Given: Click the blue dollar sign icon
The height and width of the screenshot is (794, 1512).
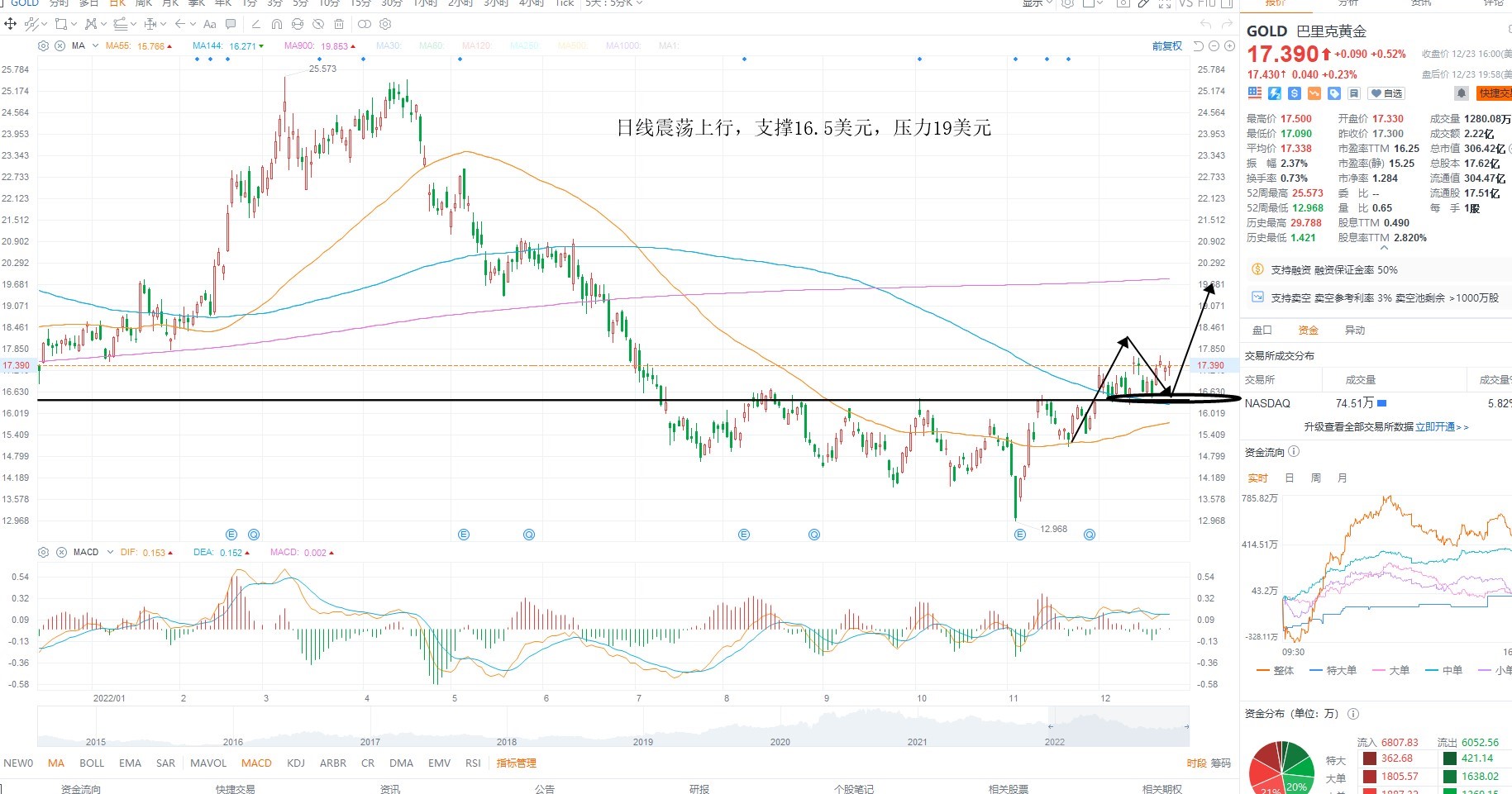Looking at the screenshot, I should (1295, 93).
